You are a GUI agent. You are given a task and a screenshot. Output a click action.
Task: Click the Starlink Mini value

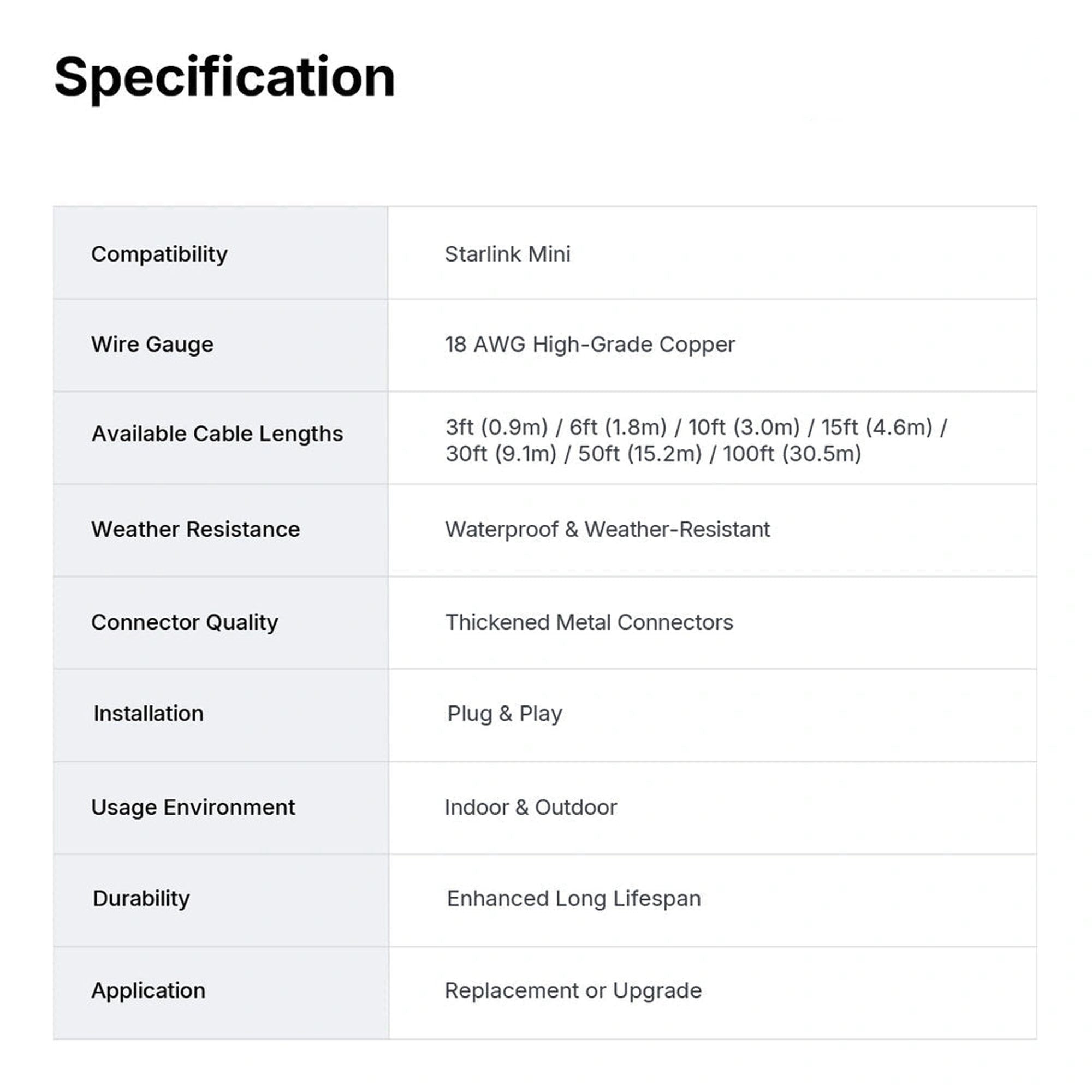(x=508, y=254)
